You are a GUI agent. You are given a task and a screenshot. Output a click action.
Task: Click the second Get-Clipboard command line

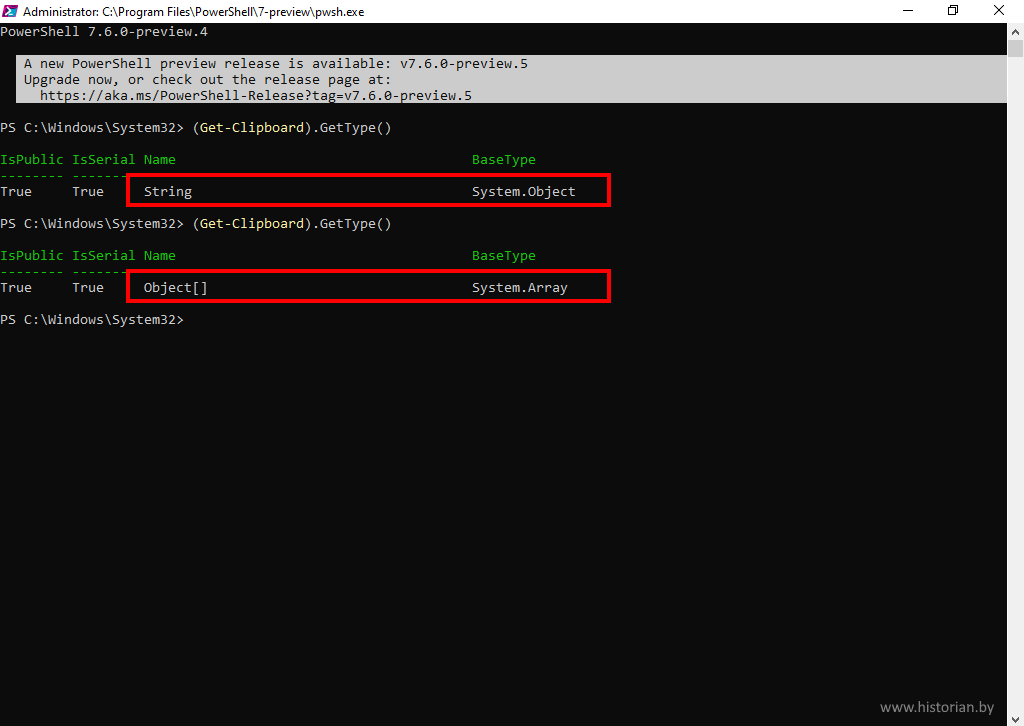click(x=291, y=224)
